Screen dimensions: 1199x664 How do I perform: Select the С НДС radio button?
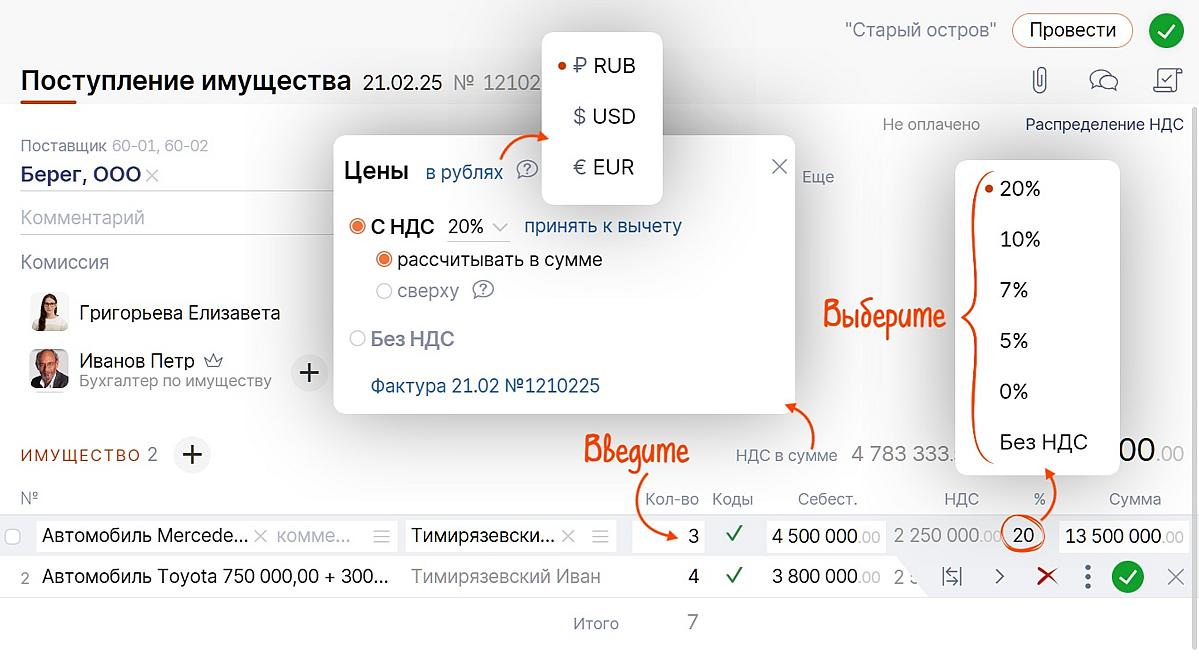[x=357, y=227]
